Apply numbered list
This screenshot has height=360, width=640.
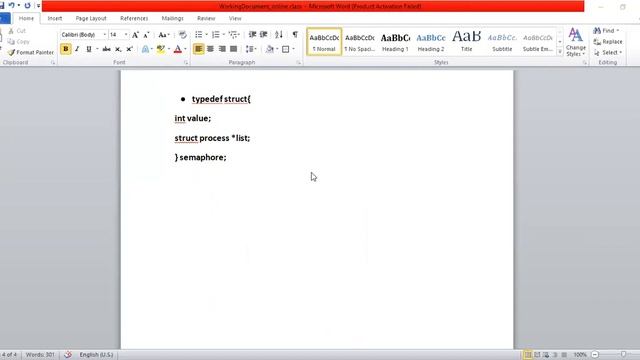216,35
